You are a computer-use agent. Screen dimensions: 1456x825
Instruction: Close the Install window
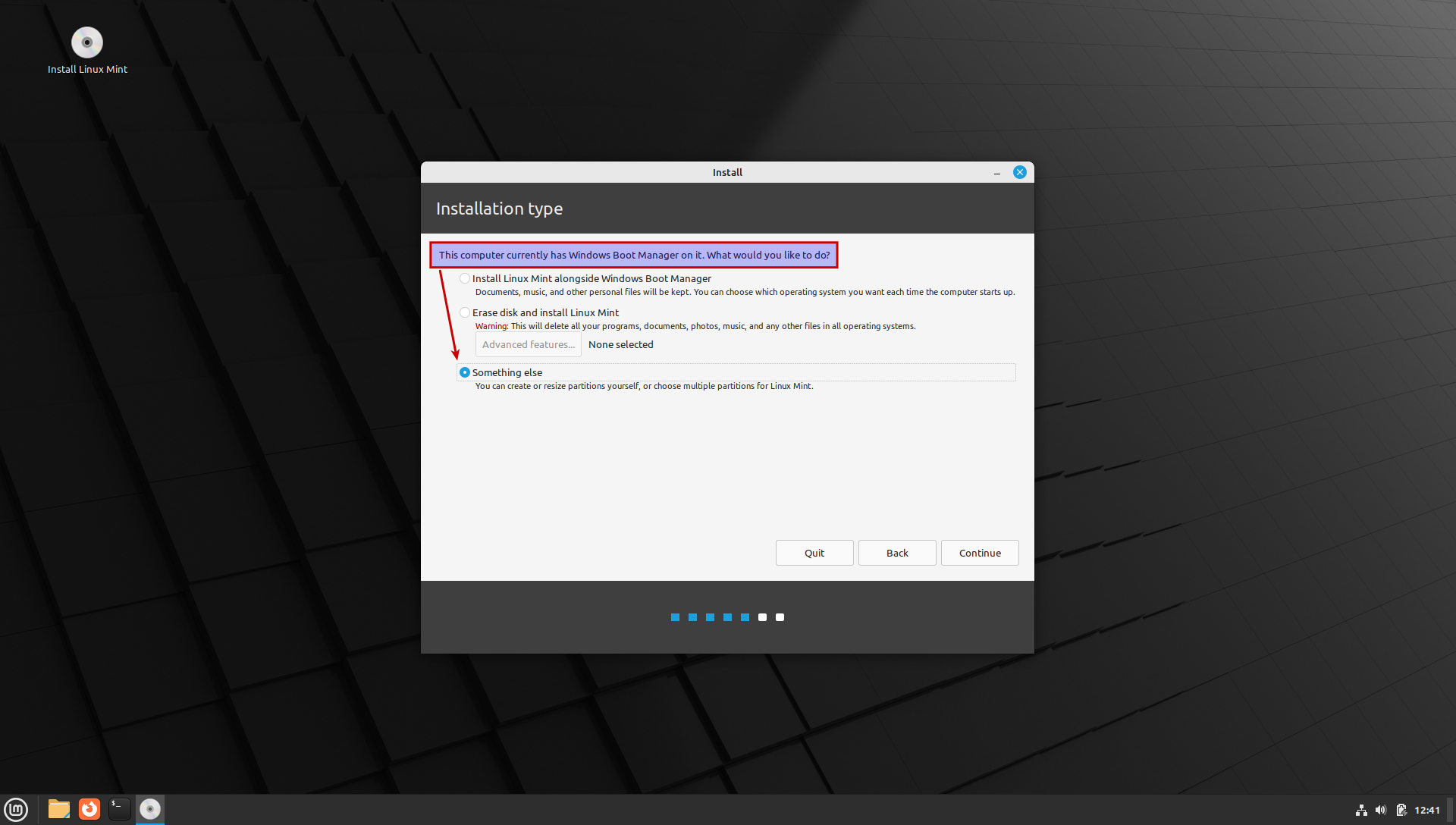tap(1020, 172)
